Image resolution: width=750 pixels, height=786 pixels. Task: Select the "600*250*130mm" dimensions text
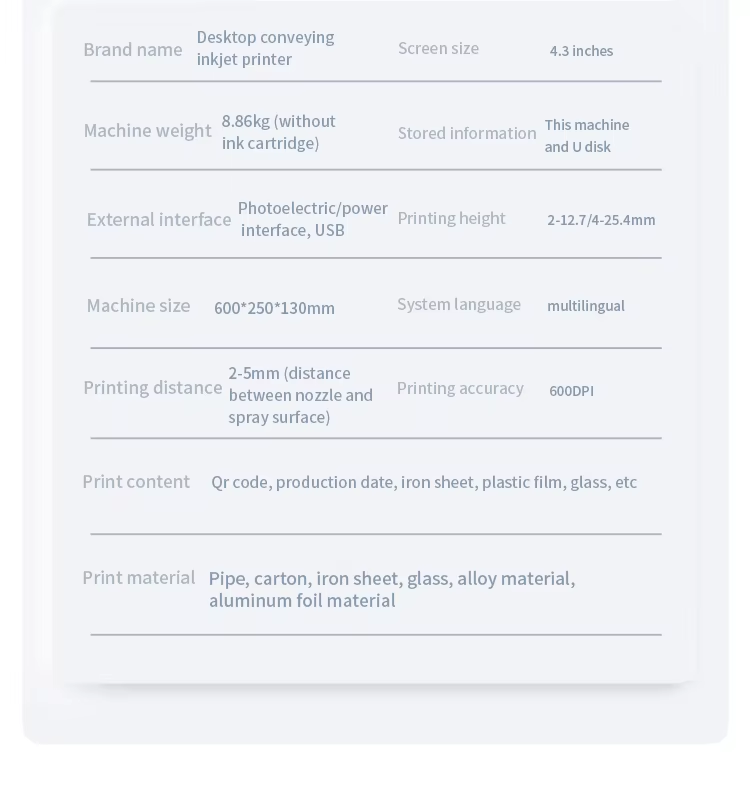click(x=274, y=308)
